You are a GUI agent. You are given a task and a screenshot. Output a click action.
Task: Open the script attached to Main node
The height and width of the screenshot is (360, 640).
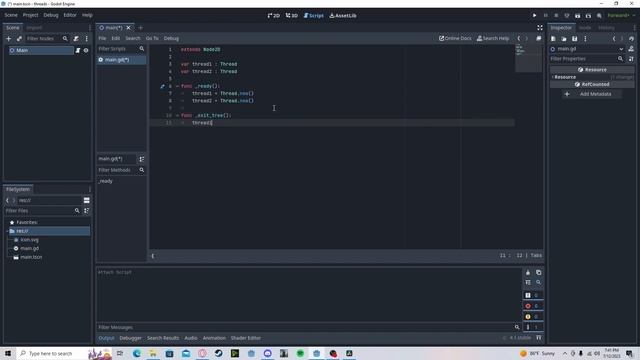click(x=78, y=50)
